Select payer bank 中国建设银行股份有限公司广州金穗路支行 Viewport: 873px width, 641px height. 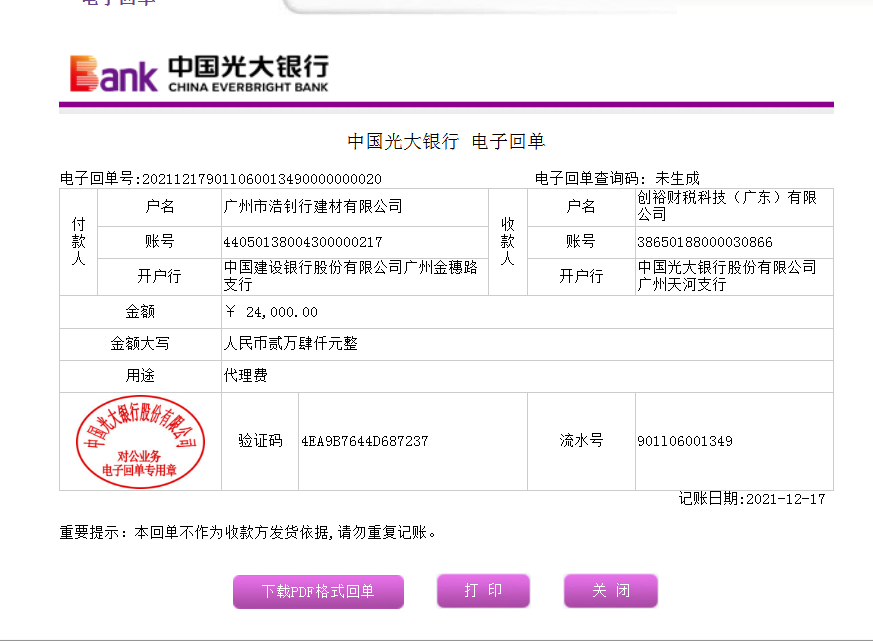pyautogui.click(x=350, y=276)
